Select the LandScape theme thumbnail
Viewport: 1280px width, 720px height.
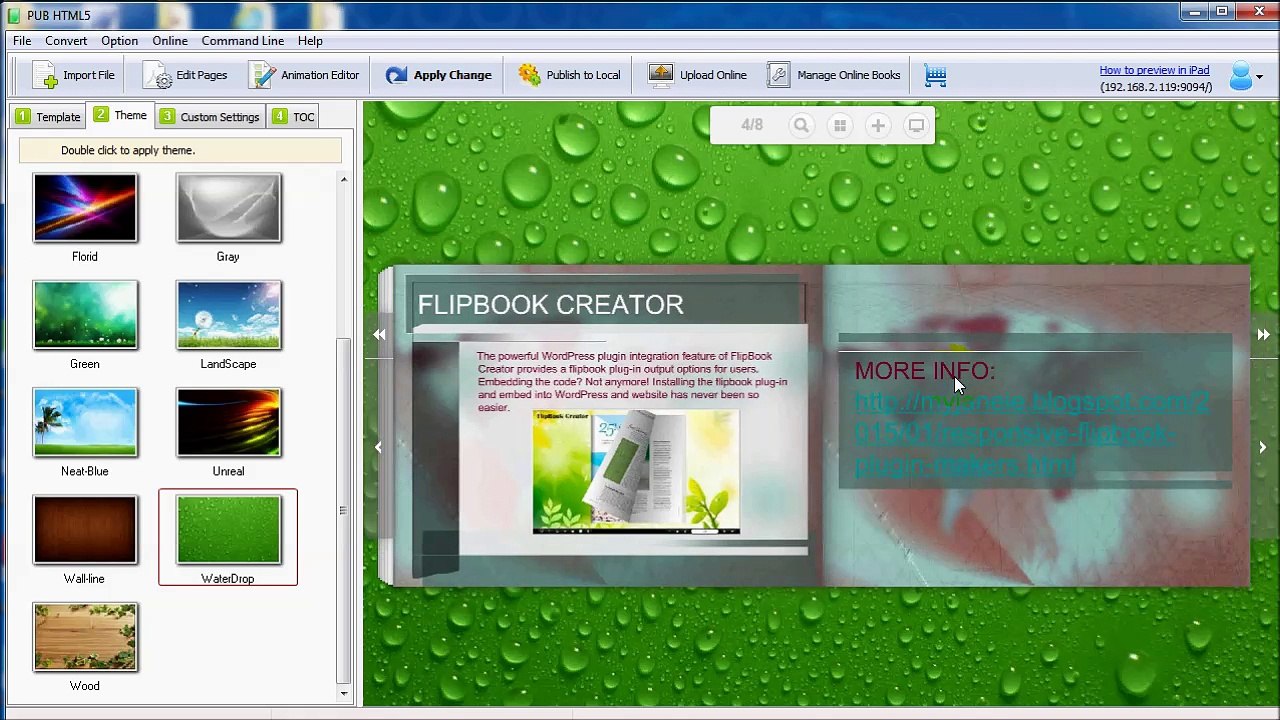[x=229, y=315]
